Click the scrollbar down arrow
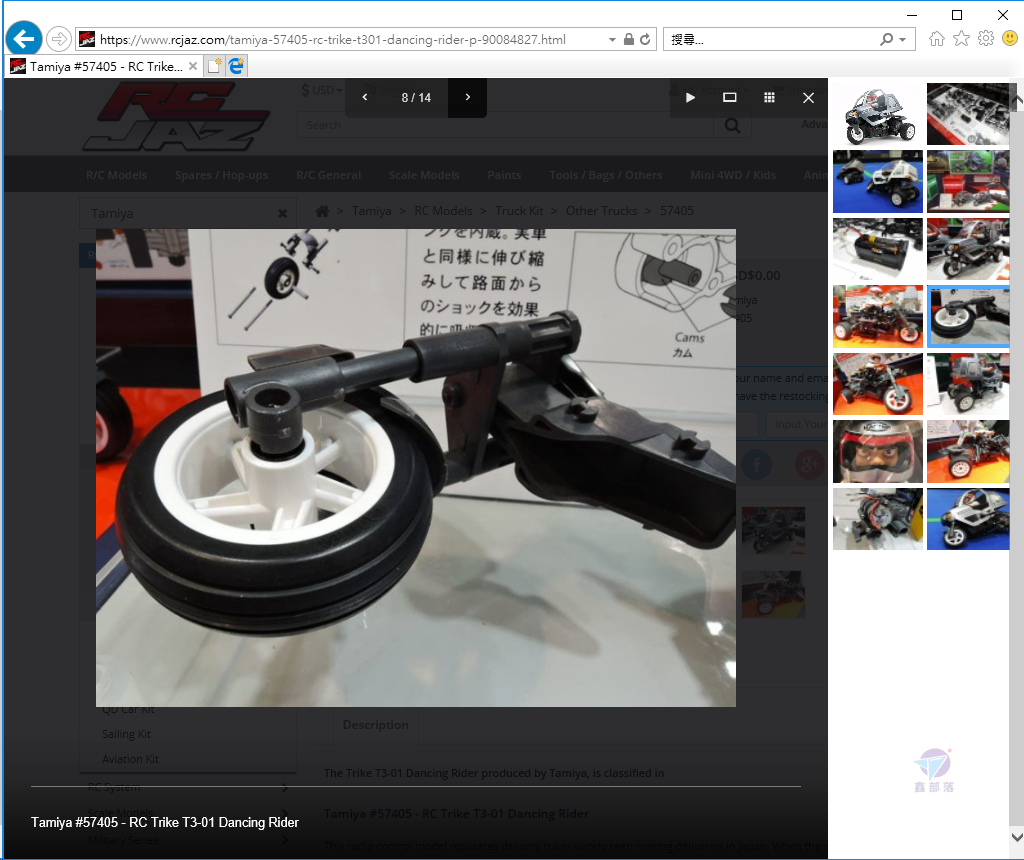The image size is (1024, 860). pos(1017,836)
